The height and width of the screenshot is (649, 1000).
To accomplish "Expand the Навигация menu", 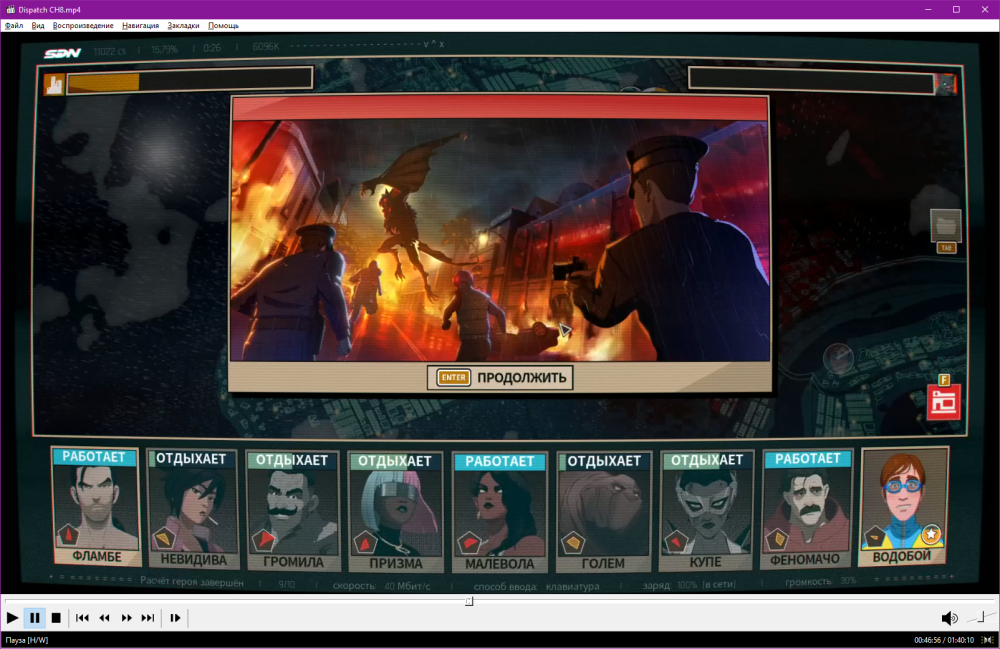I will 140,25.
